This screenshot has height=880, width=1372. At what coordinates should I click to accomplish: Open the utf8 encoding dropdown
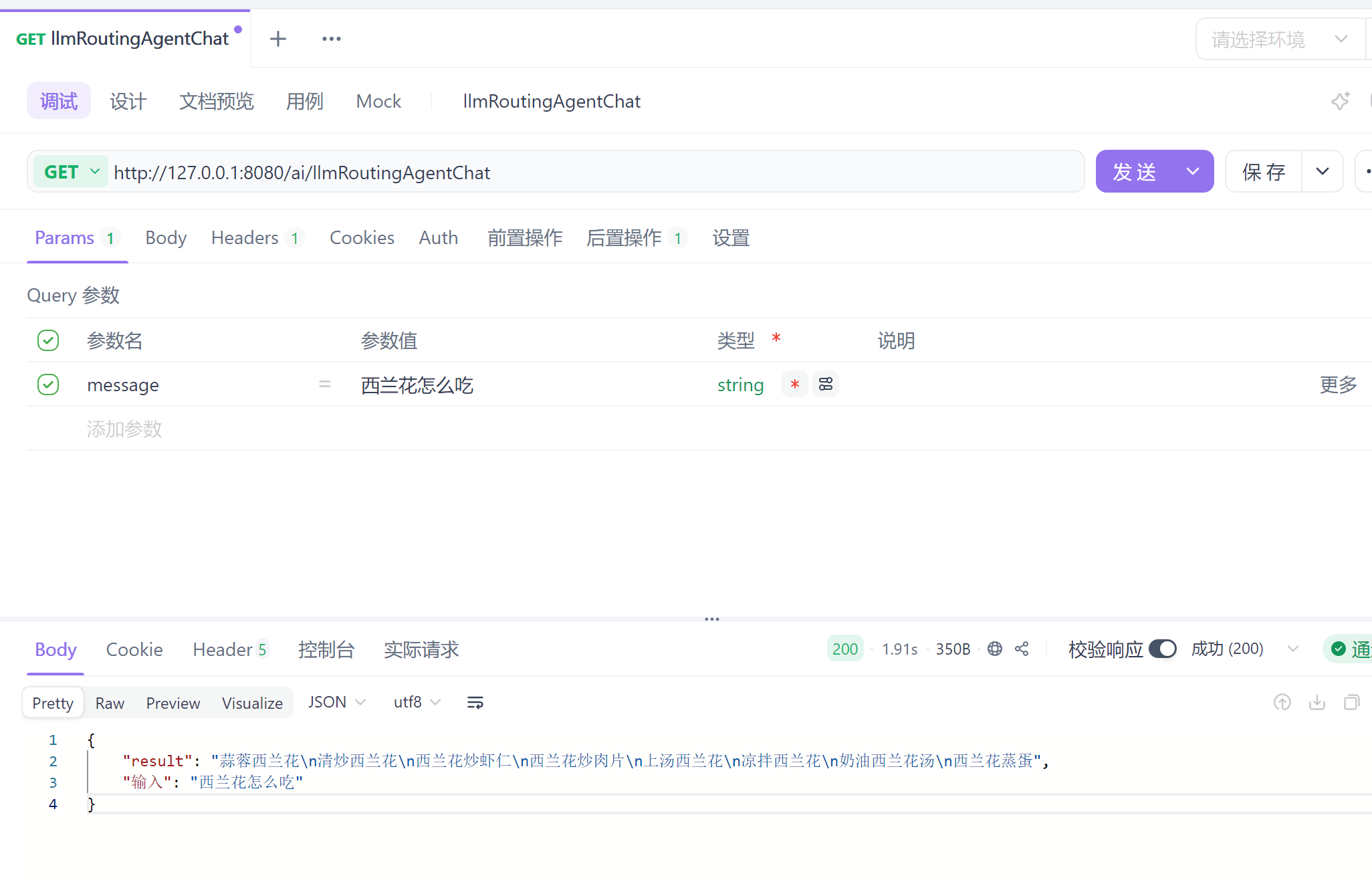pyautogui.click(x=417, y=702)
